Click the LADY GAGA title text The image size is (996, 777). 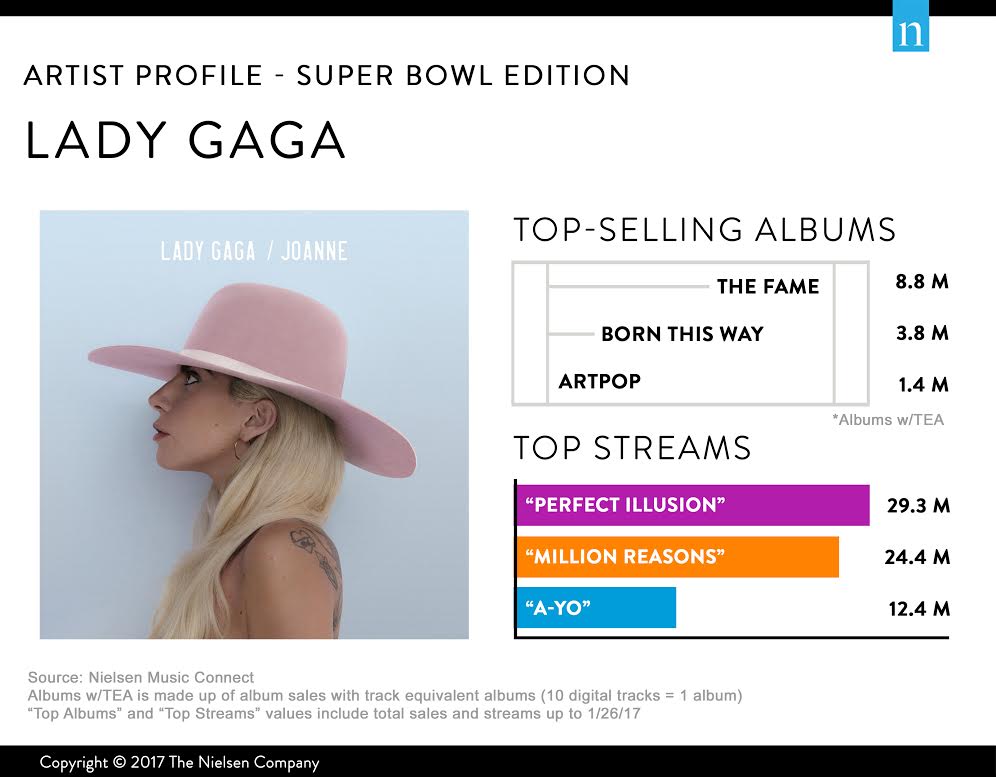[x=185, y=140]
